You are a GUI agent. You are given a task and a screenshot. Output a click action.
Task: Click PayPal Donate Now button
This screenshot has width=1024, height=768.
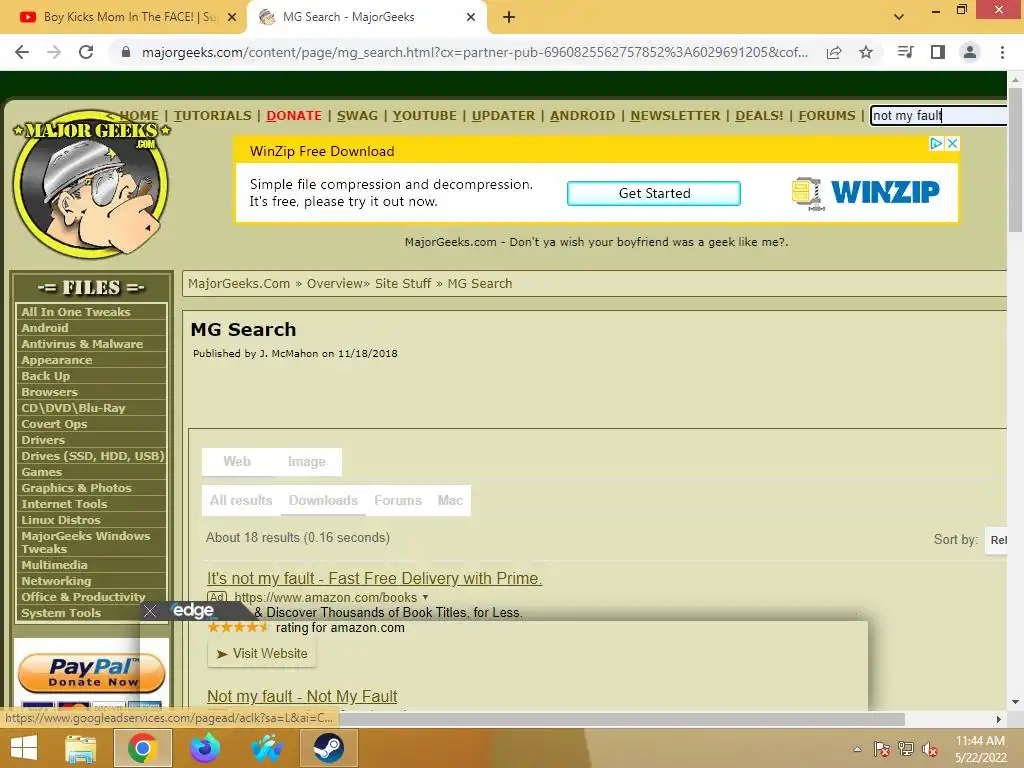click(91, 673)
